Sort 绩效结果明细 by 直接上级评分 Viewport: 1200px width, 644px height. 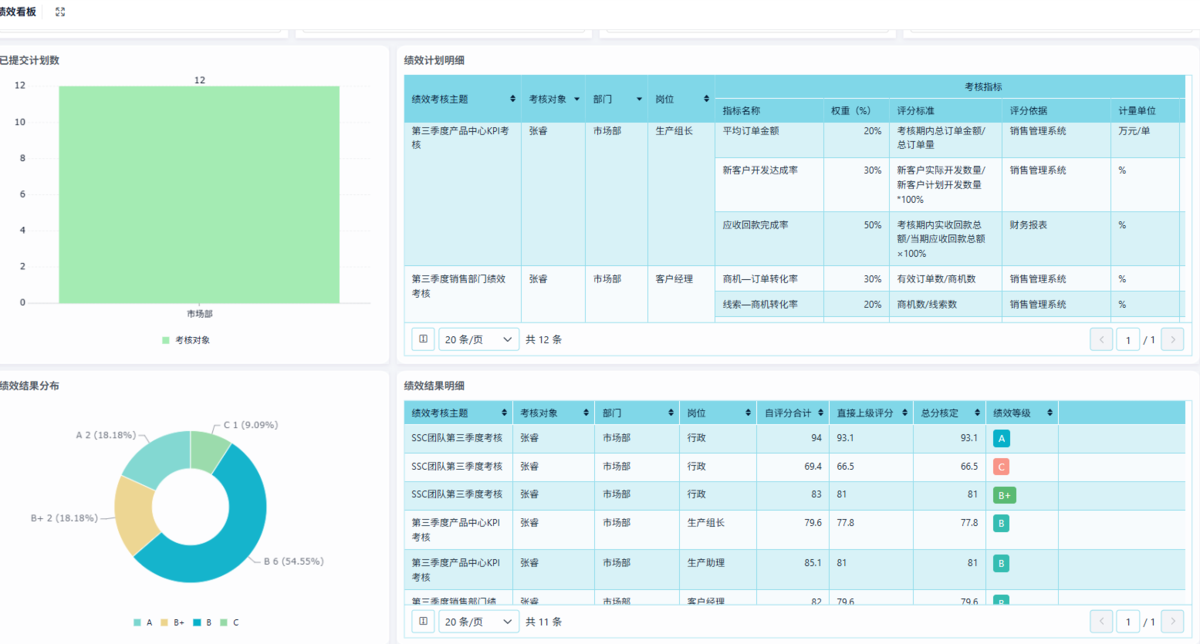point(904,413)
